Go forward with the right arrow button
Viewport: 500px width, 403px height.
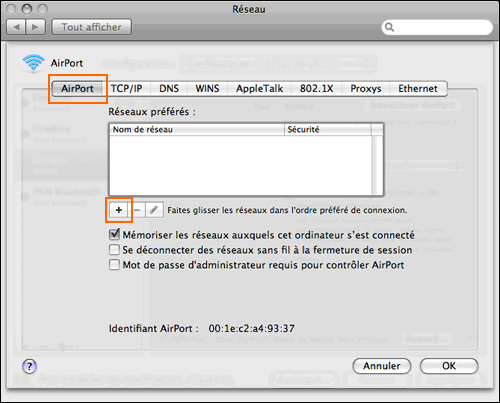coord(35,27)
